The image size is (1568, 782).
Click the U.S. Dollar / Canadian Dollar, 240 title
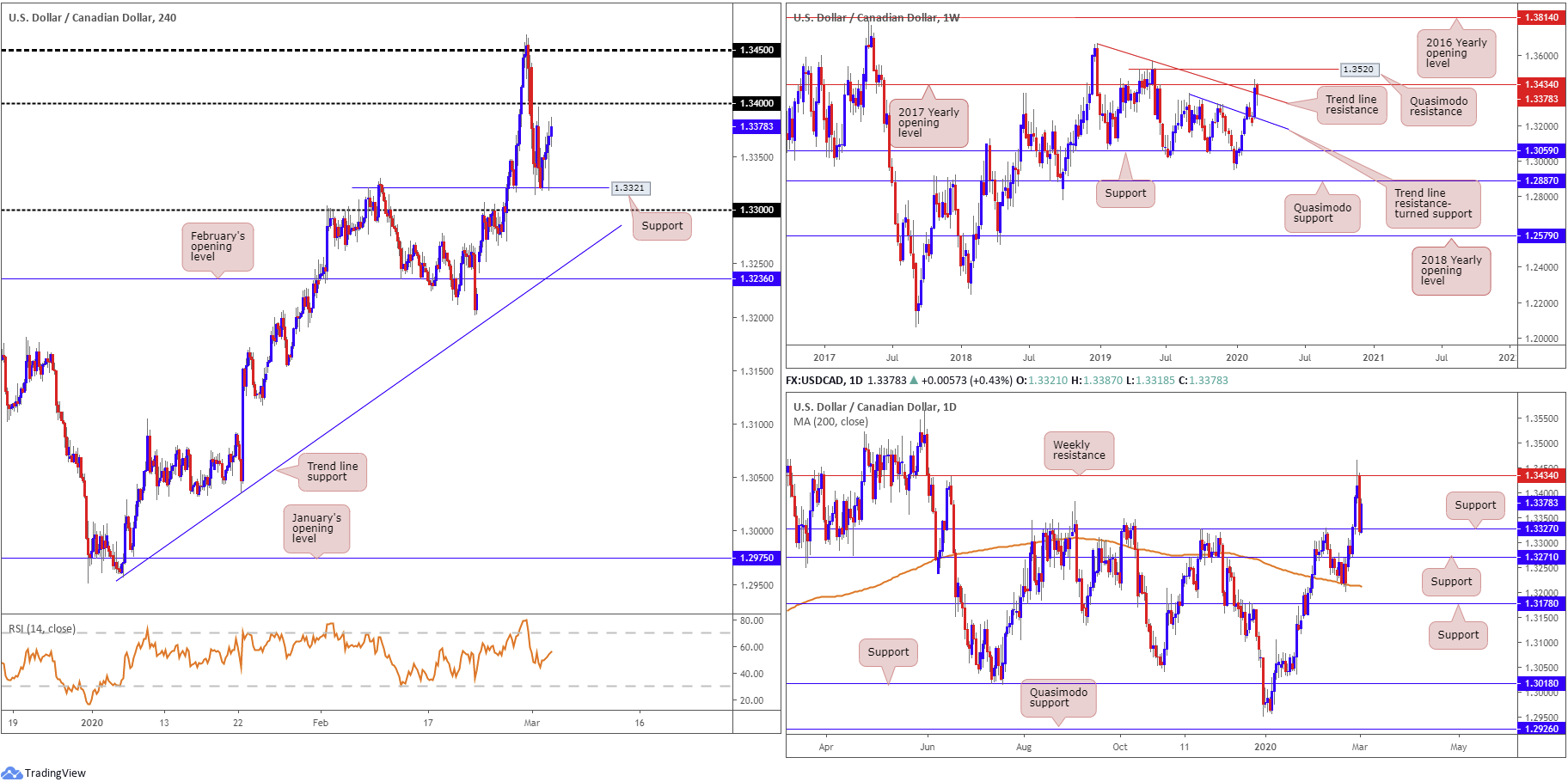93,17
